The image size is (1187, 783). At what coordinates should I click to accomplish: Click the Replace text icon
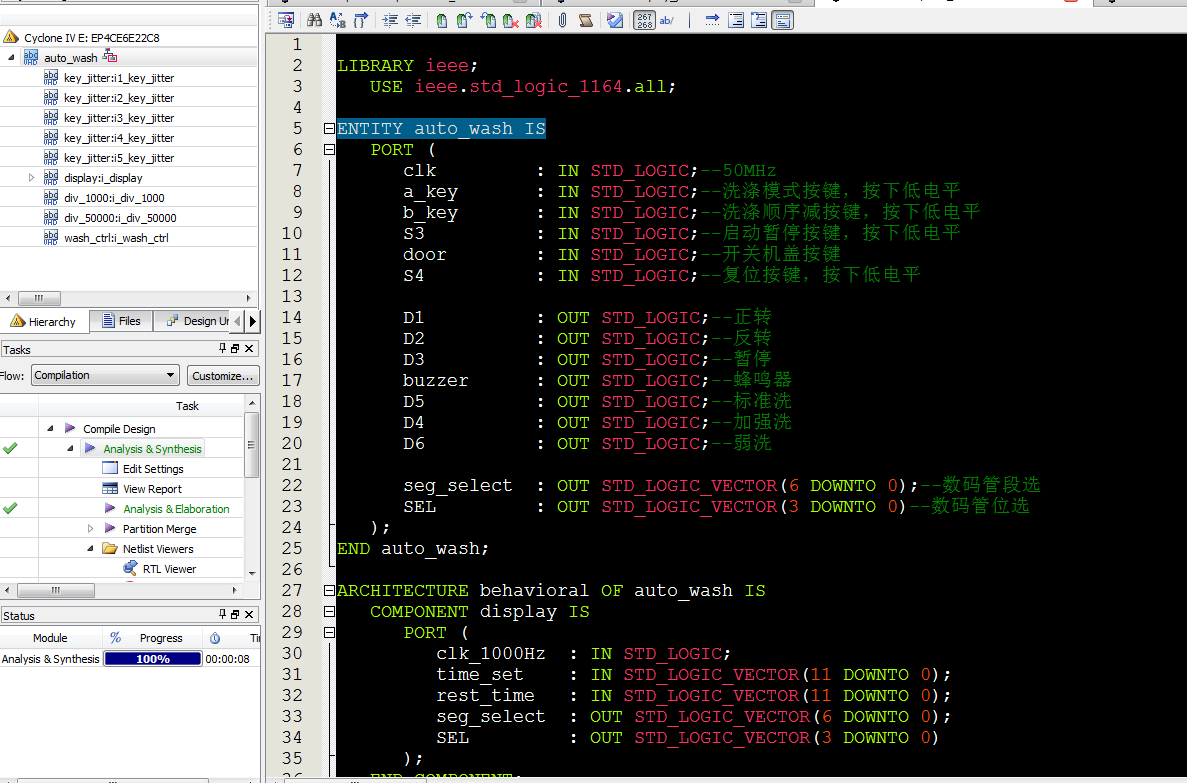pos(337,20)
